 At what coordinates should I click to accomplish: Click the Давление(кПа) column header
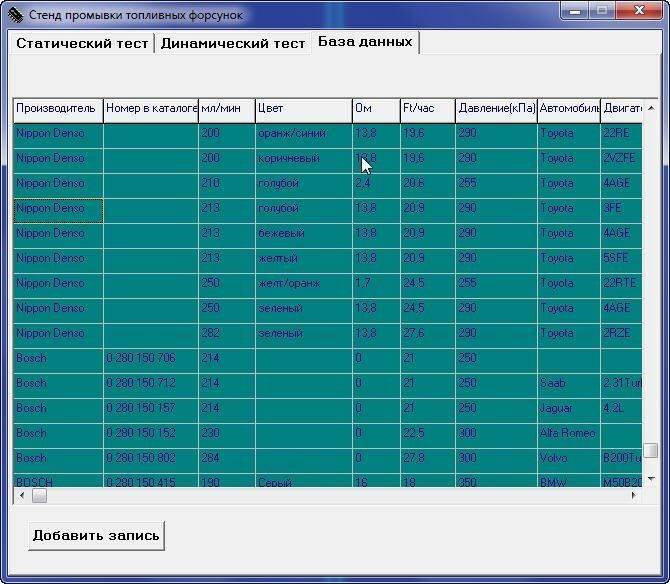point(495,108)
